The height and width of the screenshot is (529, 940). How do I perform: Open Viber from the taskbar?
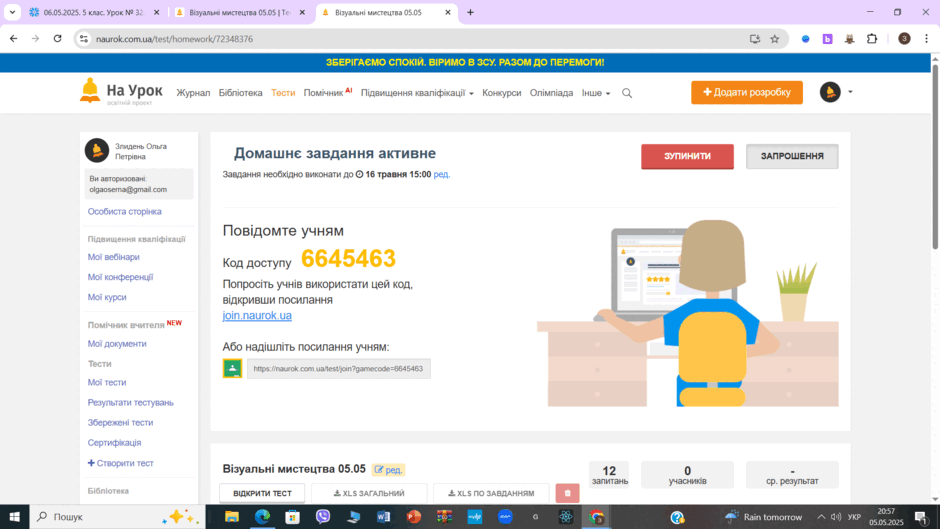coord(323,516)
